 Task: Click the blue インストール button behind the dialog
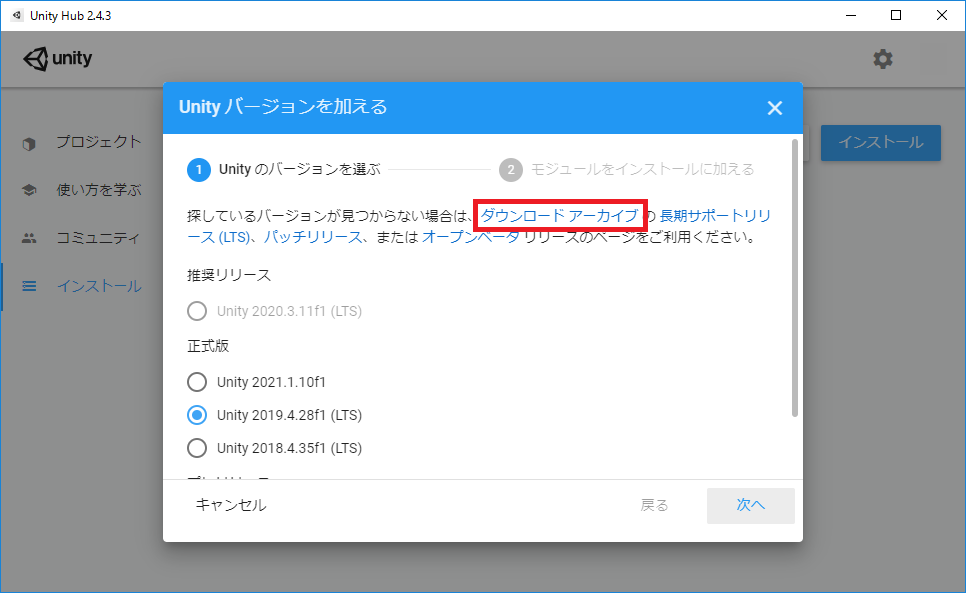pos(880,143)
